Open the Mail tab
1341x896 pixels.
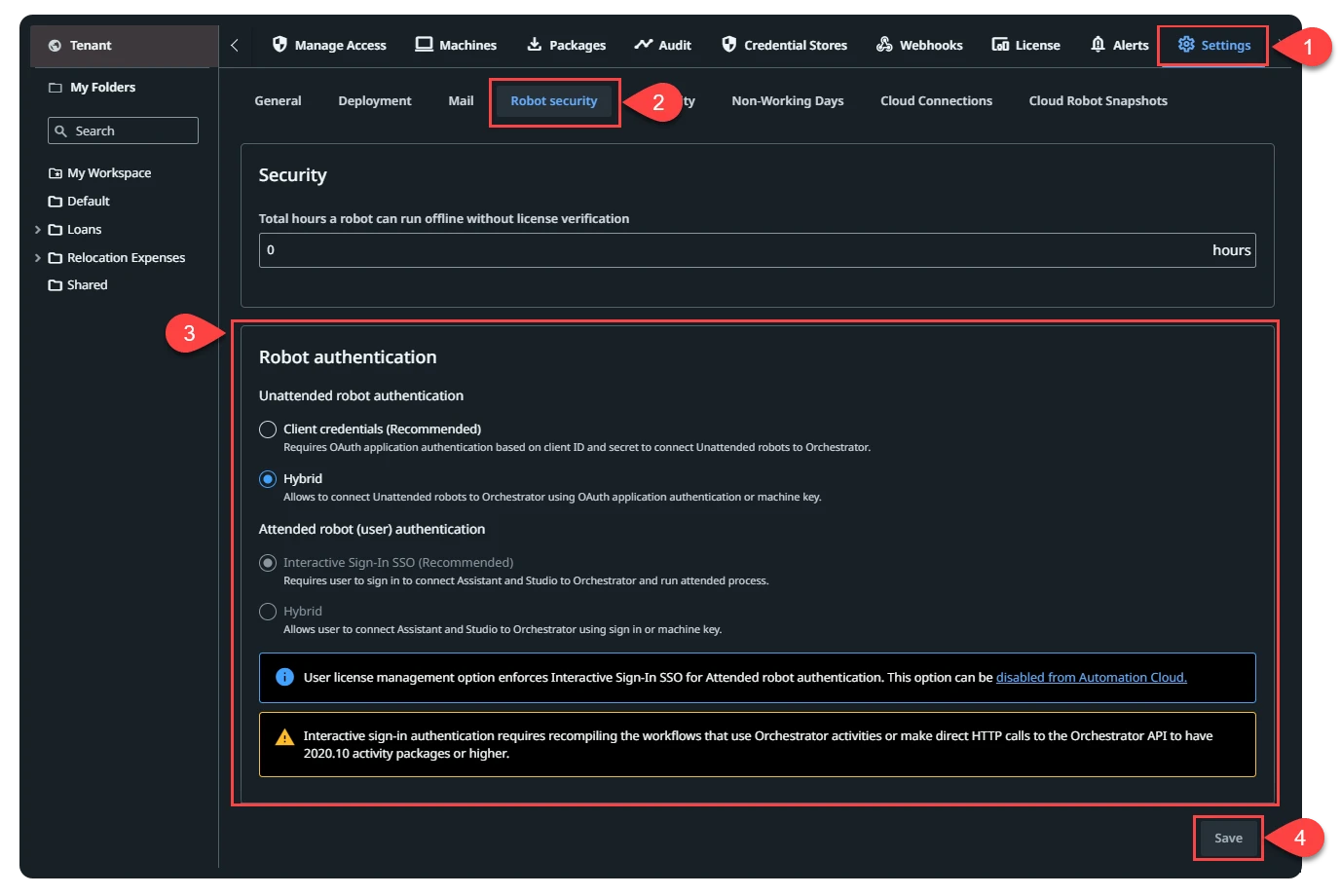point(461,101)
